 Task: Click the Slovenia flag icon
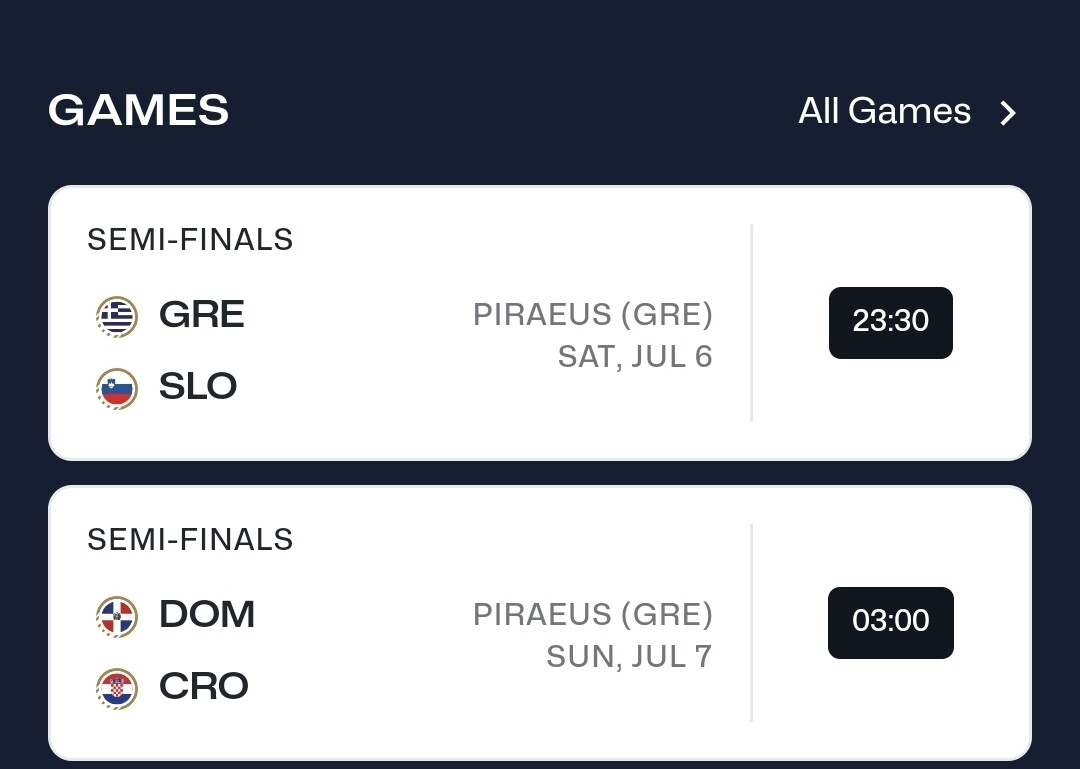click(117, 387)
